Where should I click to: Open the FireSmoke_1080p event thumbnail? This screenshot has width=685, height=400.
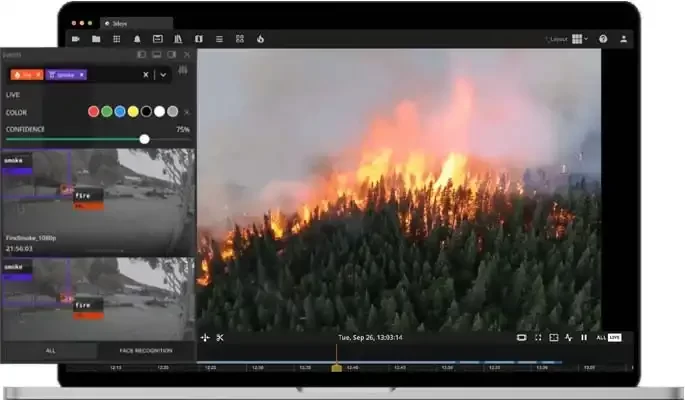tap(98, 202)
